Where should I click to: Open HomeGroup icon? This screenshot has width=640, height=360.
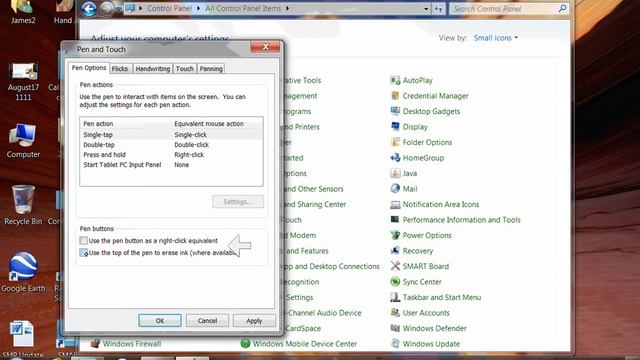click(x=395, y=158)
